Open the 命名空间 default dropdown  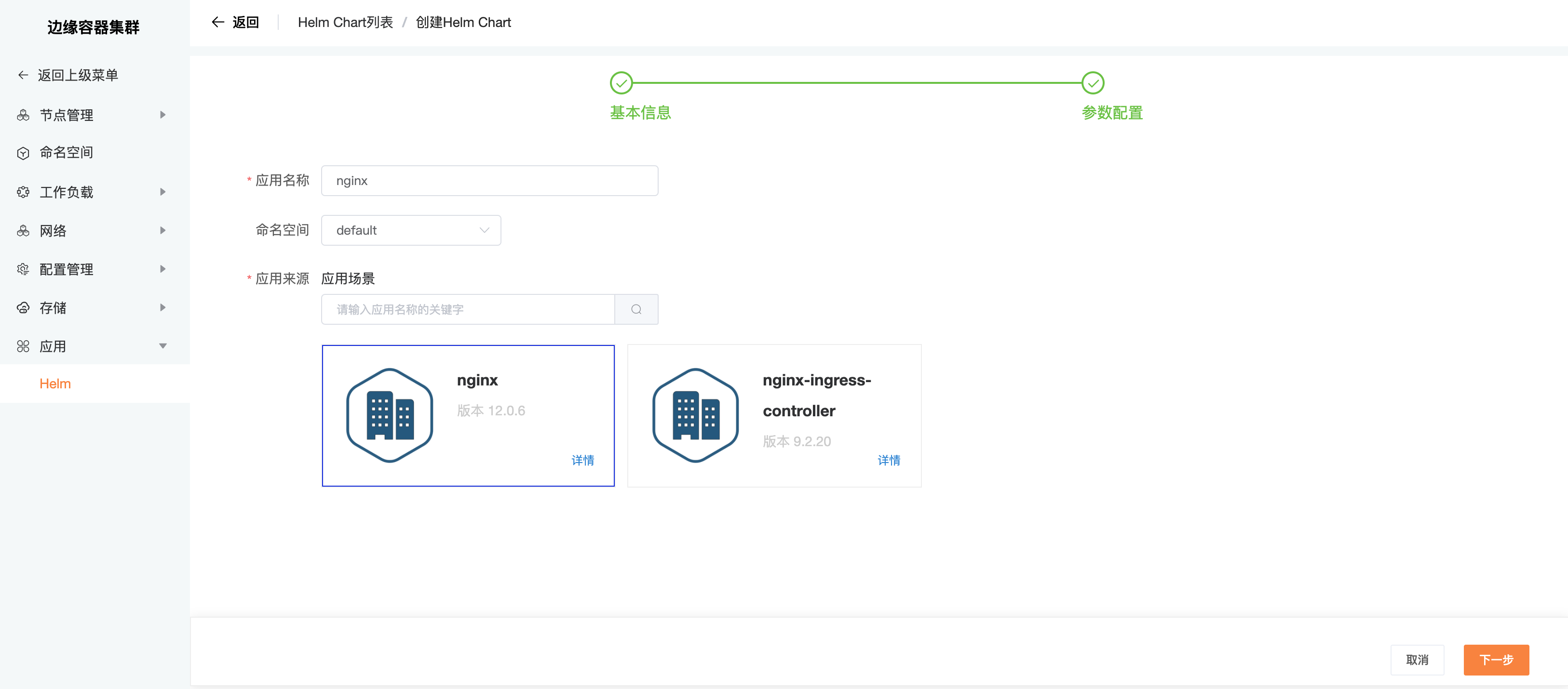(x=411, y=230)
